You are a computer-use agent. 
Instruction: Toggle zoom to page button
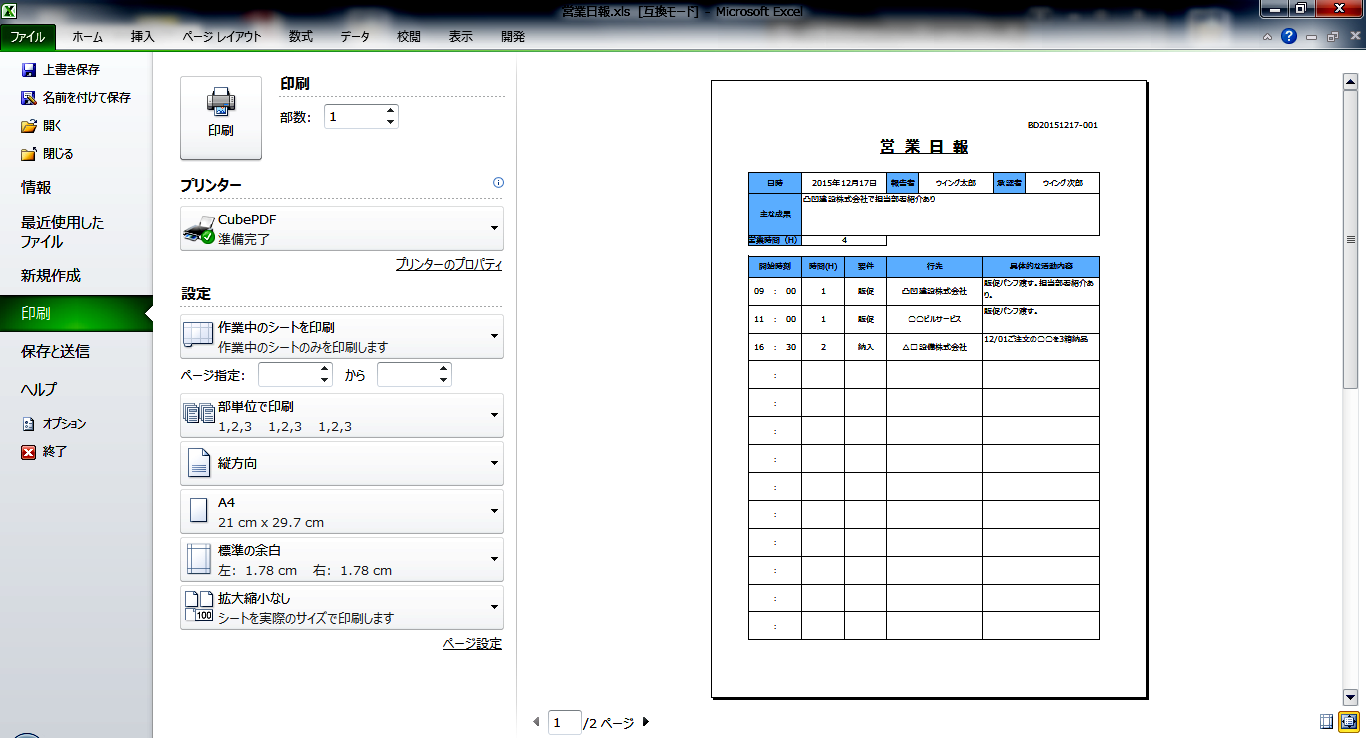coord(1350,721)
